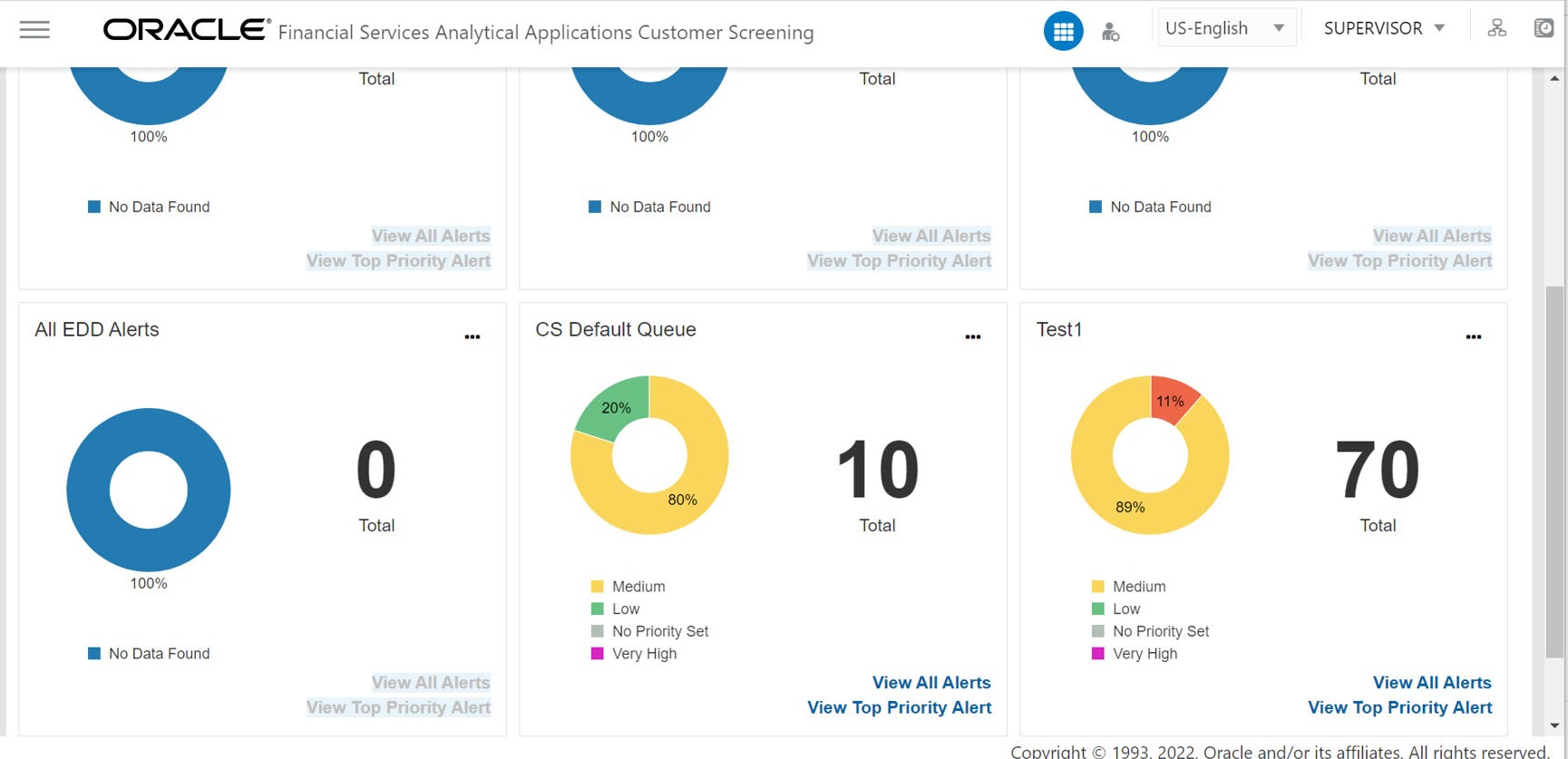Open the hamburger navigation menu
Image resolution: width=1568 pixels, height=759 pixels.
point(34,30)
